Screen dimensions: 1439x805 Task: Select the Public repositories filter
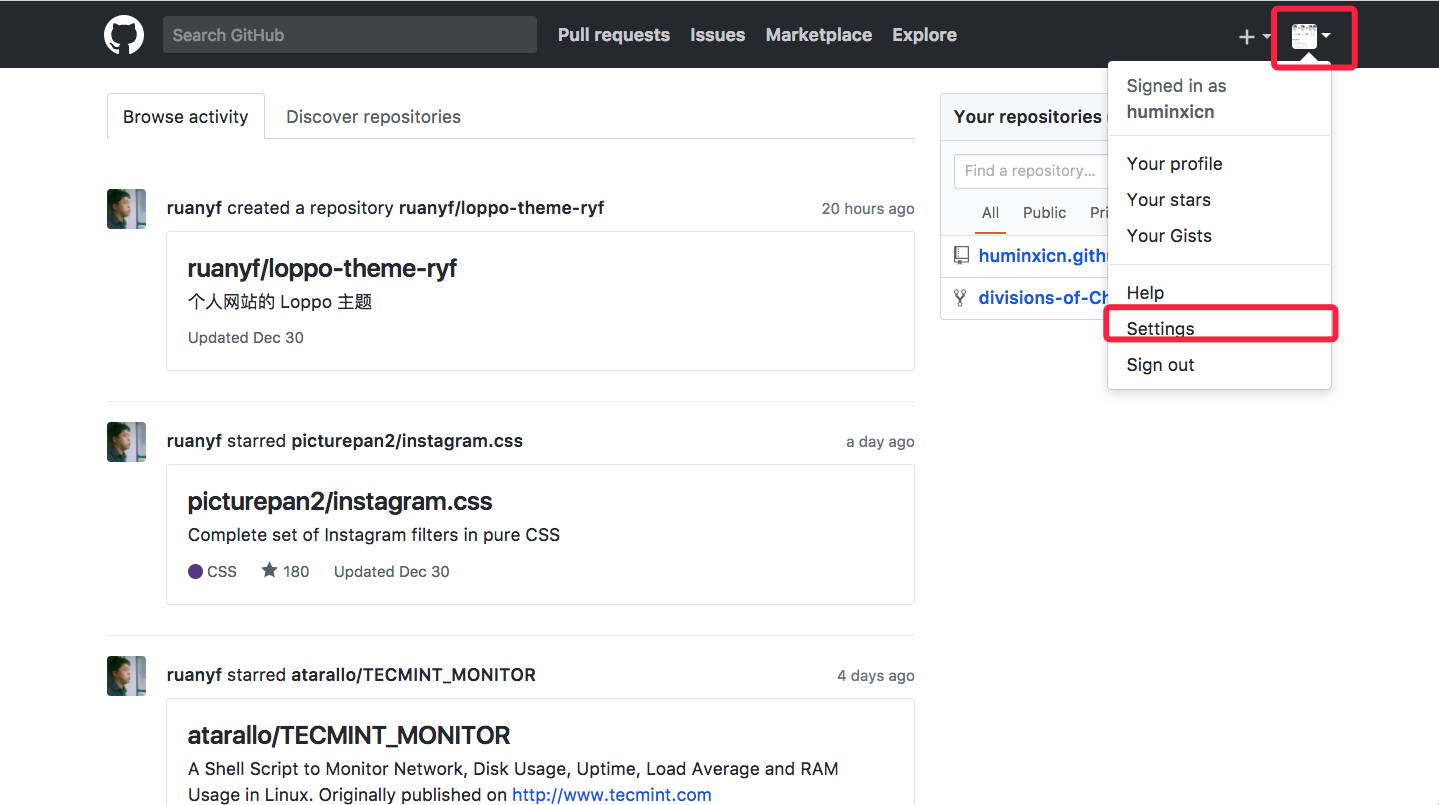(x=1044, y=212)
